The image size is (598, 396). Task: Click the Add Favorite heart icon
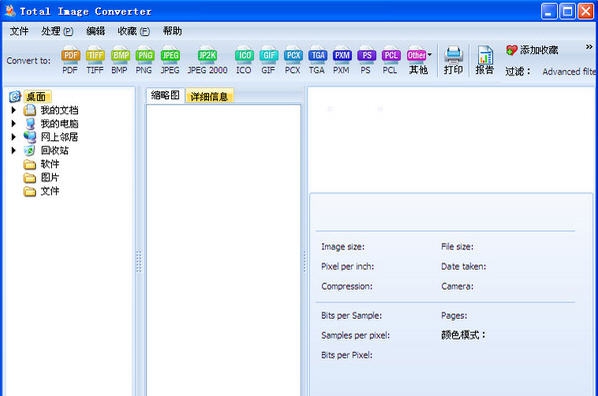pos(511,50)
